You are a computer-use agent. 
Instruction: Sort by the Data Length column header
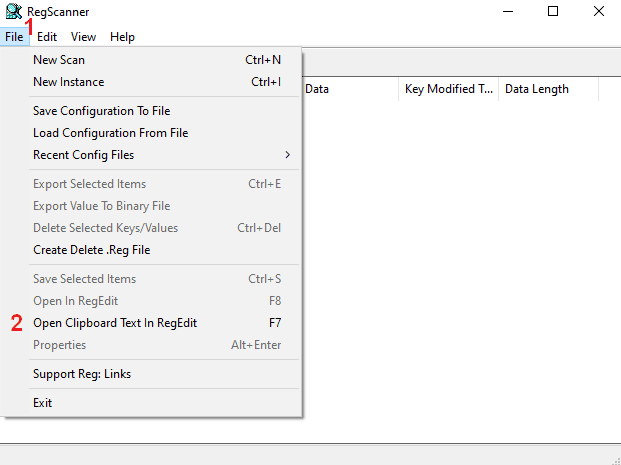click(549, 89)
